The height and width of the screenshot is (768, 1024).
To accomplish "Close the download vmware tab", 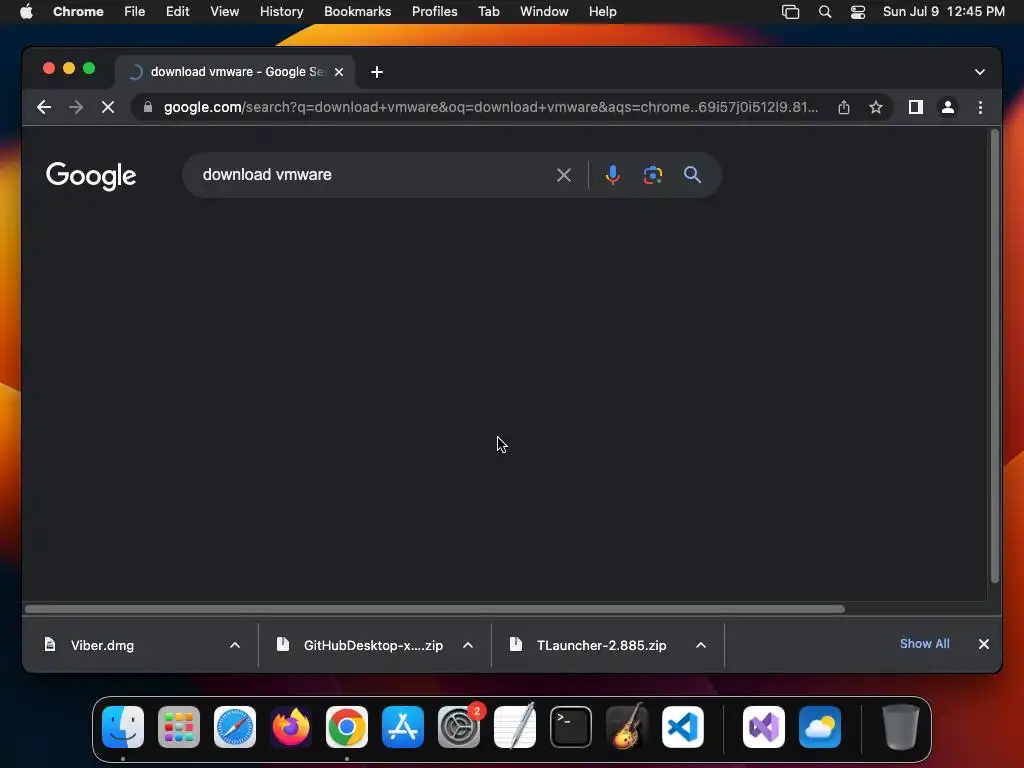I will (x=339, y=72).
